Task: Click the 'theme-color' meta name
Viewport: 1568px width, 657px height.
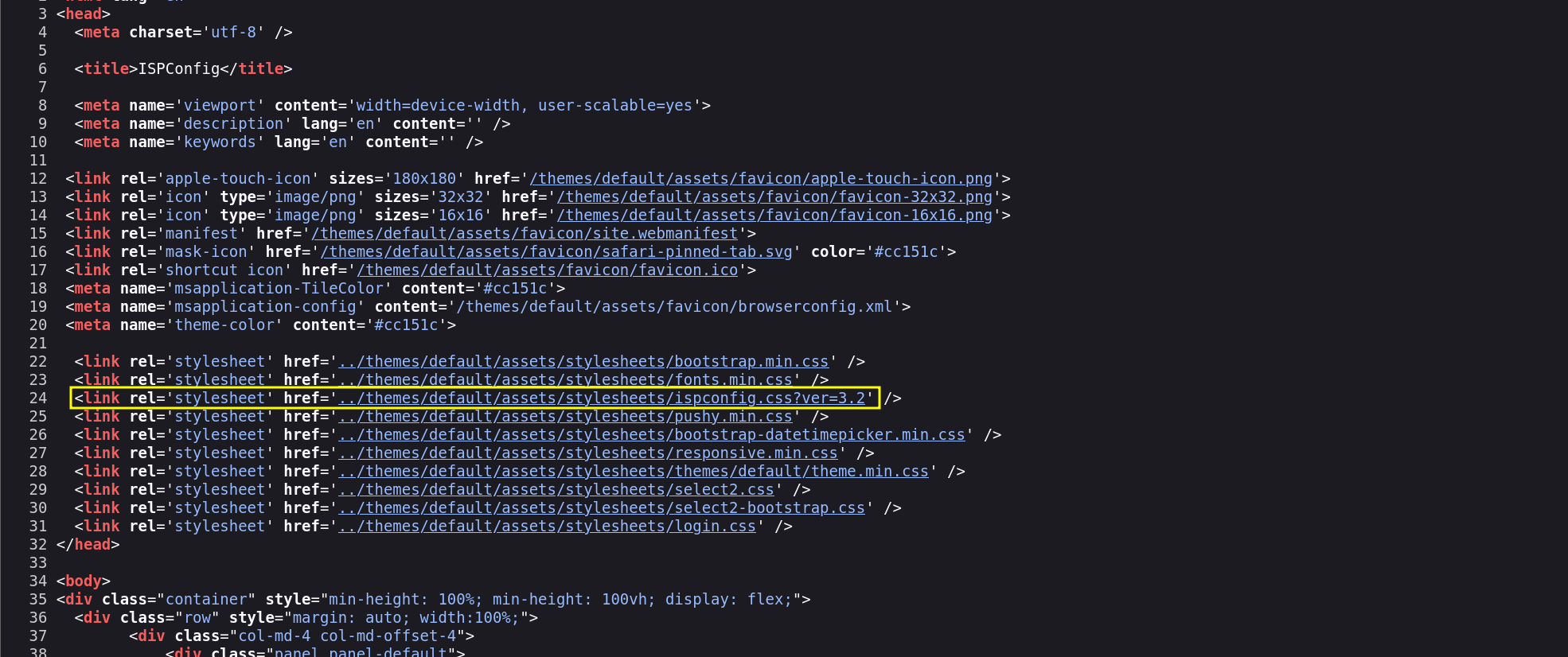Action: [x=225, y=325]
